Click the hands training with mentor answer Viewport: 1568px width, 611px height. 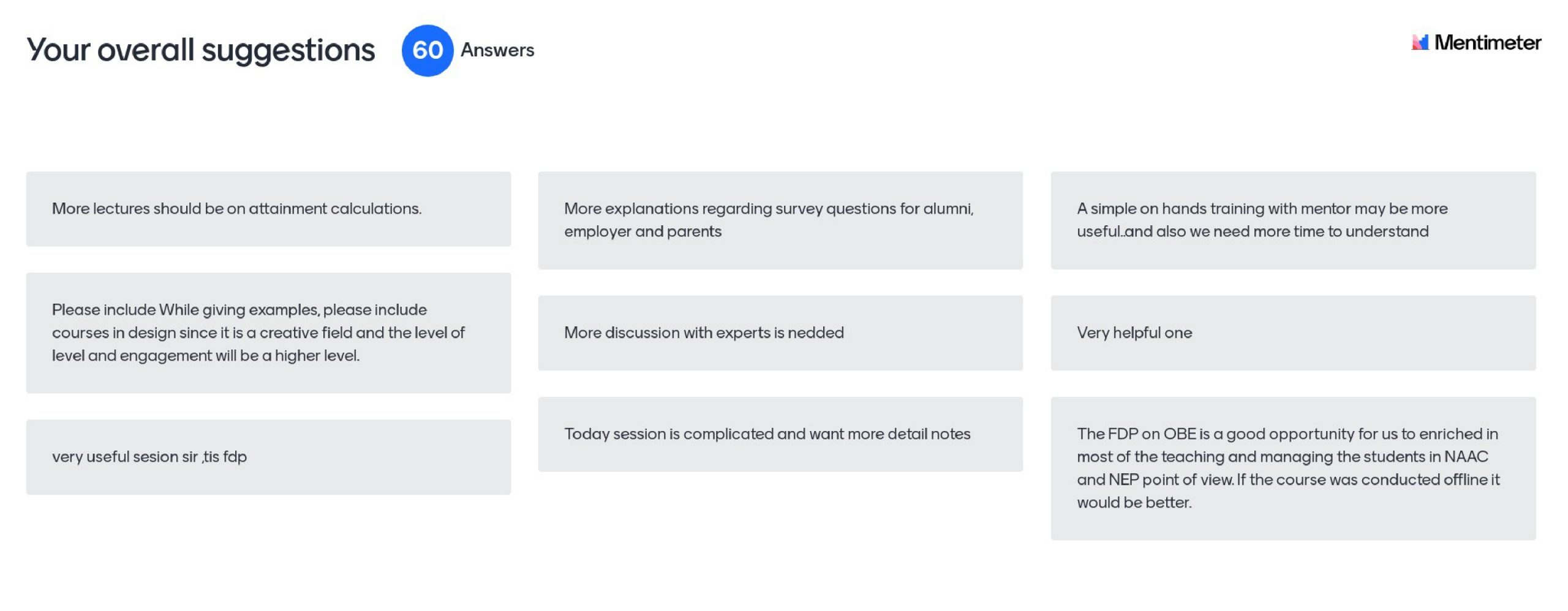point(1292,220)
